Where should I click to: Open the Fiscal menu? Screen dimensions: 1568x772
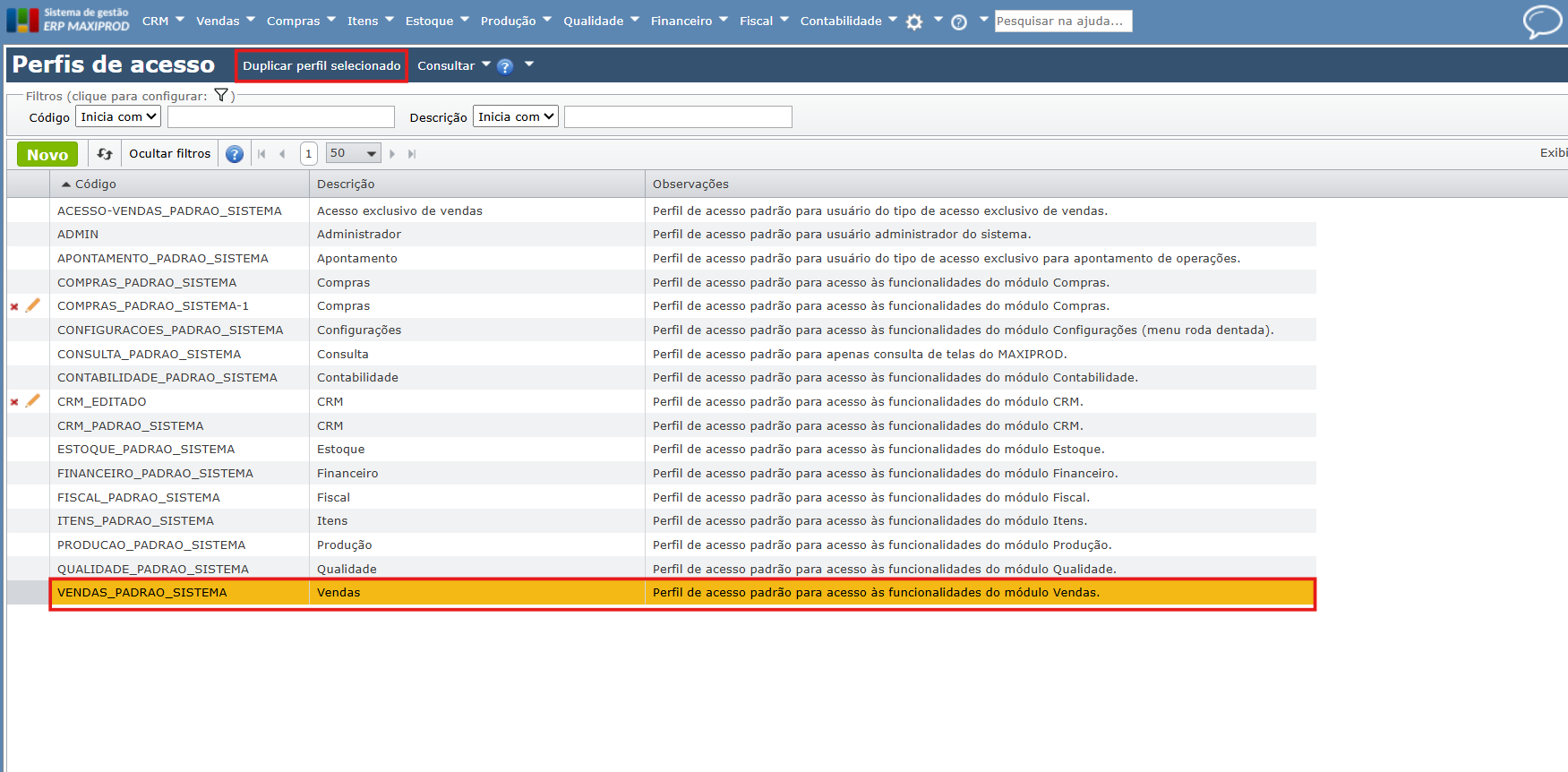point(756,21)
